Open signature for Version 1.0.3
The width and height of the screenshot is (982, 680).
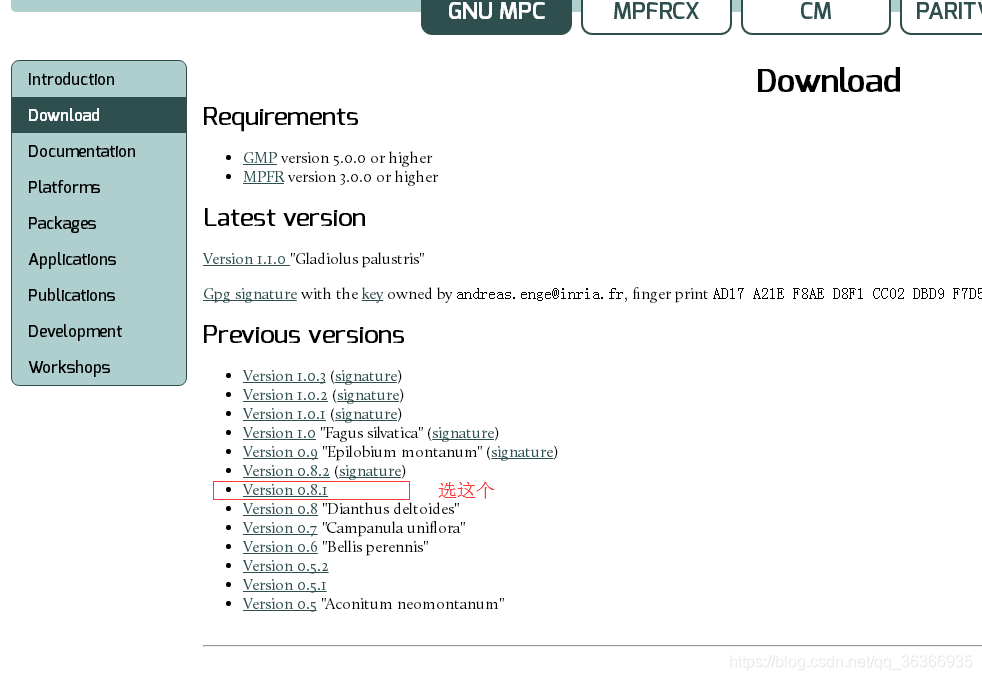coord(366,376)
